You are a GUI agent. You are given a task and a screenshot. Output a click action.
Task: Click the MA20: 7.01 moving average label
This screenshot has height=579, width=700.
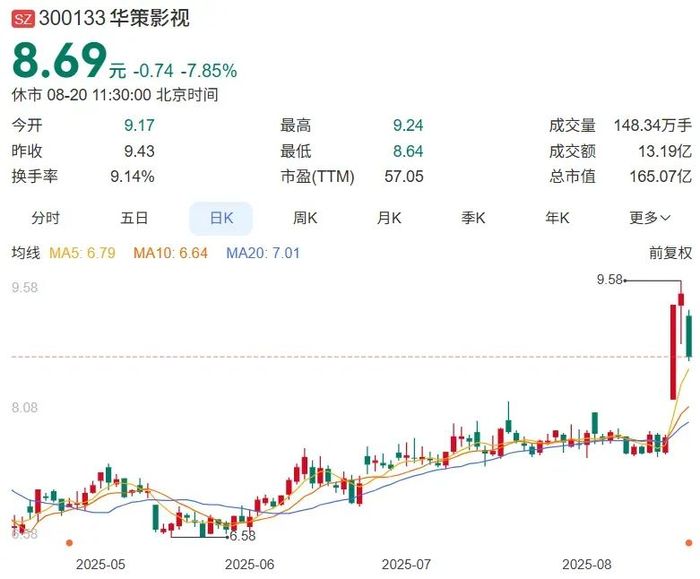click(263, 253)
